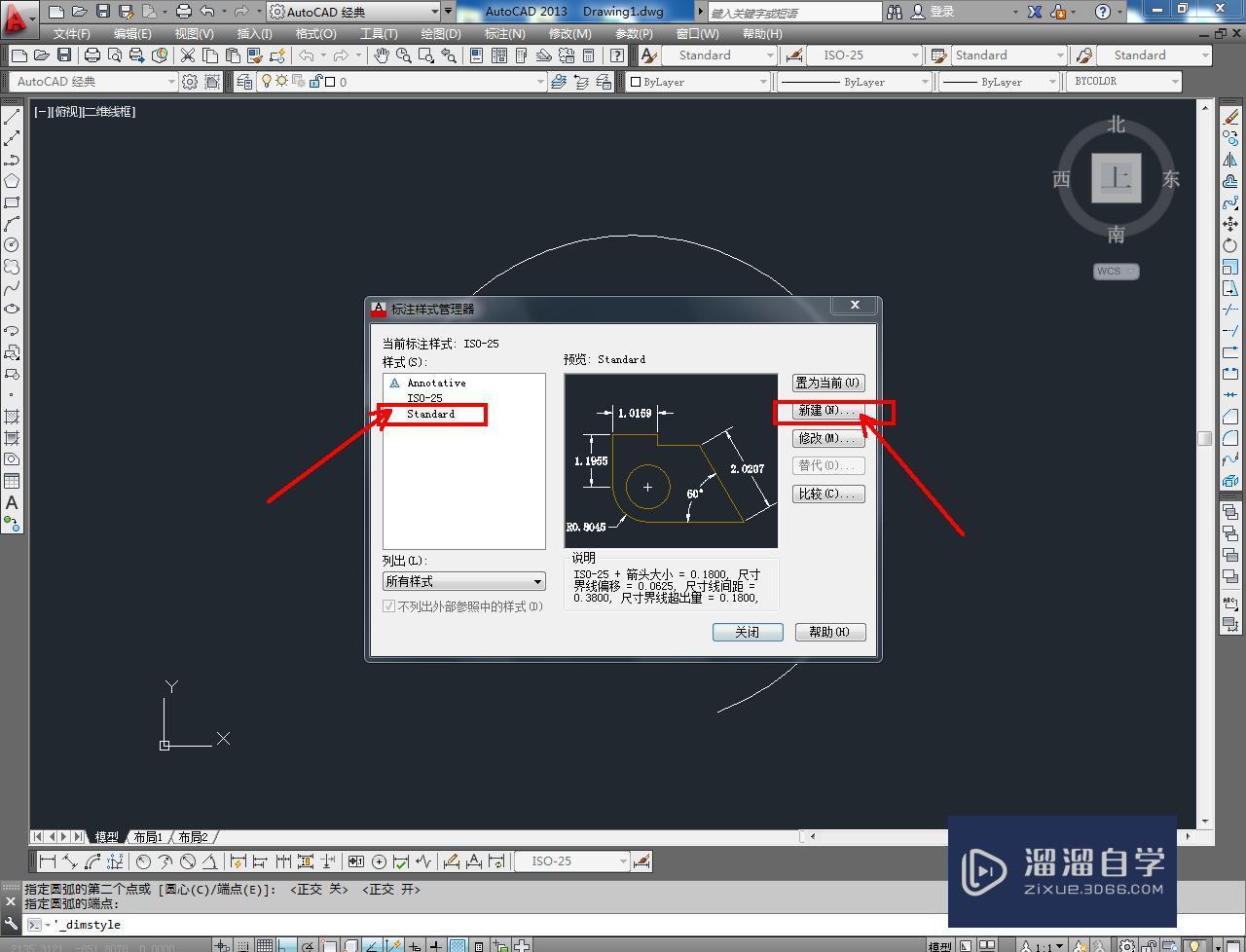Select the Circle draw tool

pos(12,245)
